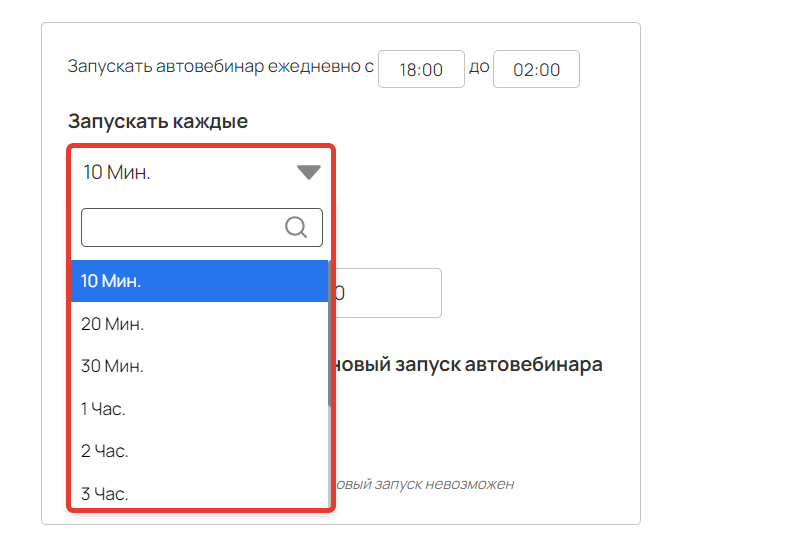Click the 'запуск невозможен' italic note
803x536 pixels.
444,484
